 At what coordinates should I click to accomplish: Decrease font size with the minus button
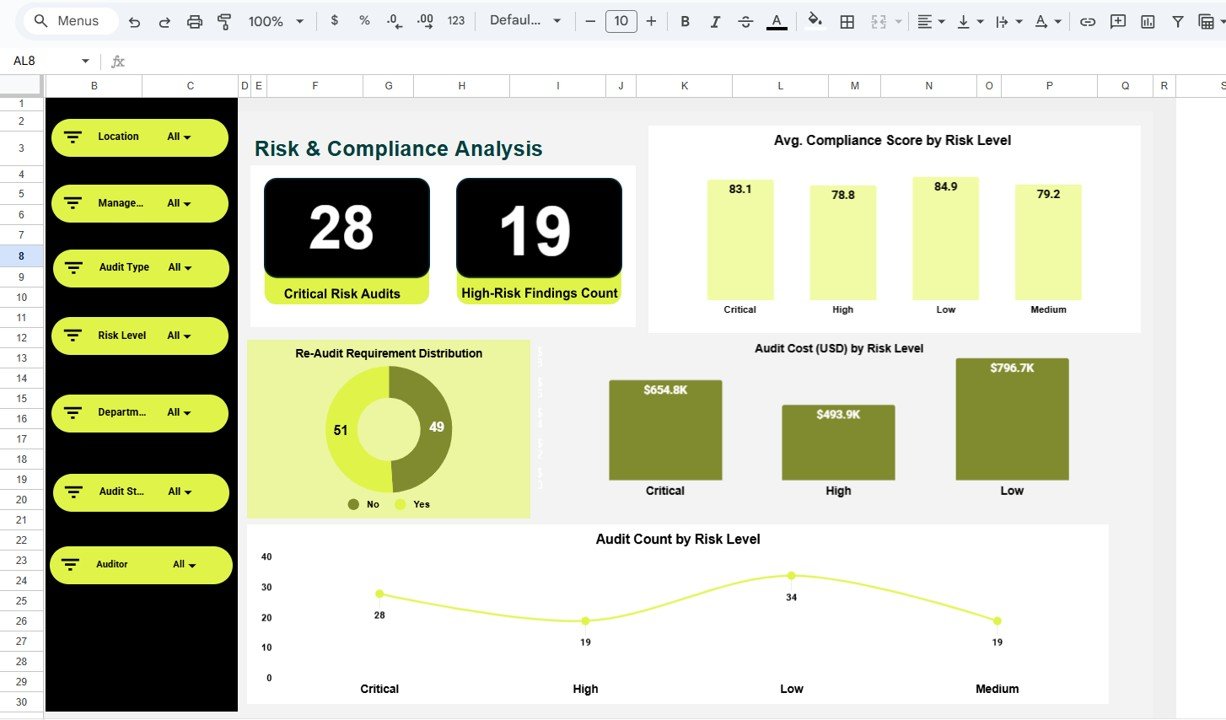(591, 20)
